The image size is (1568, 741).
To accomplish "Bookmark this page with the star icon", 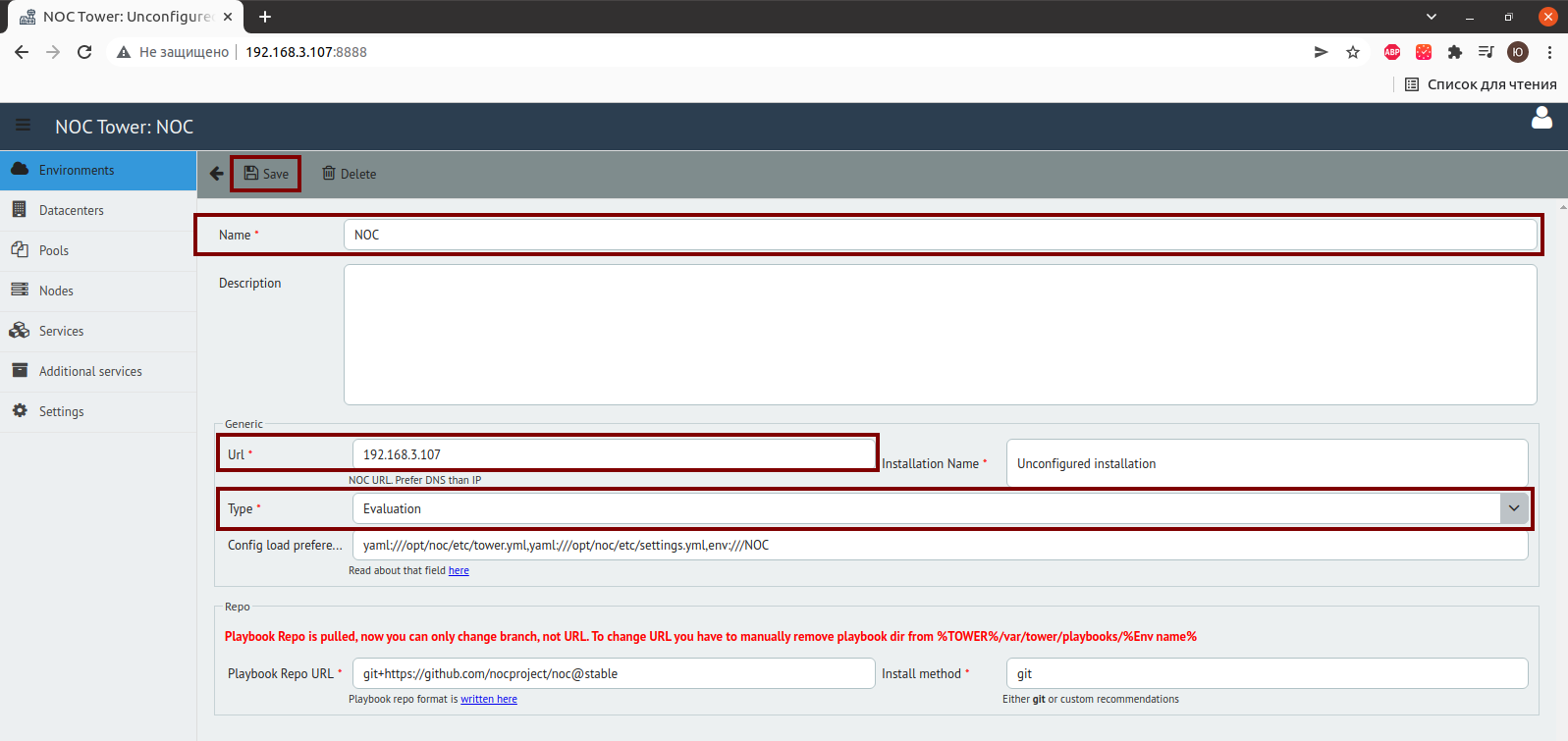I will [1353, 52].
